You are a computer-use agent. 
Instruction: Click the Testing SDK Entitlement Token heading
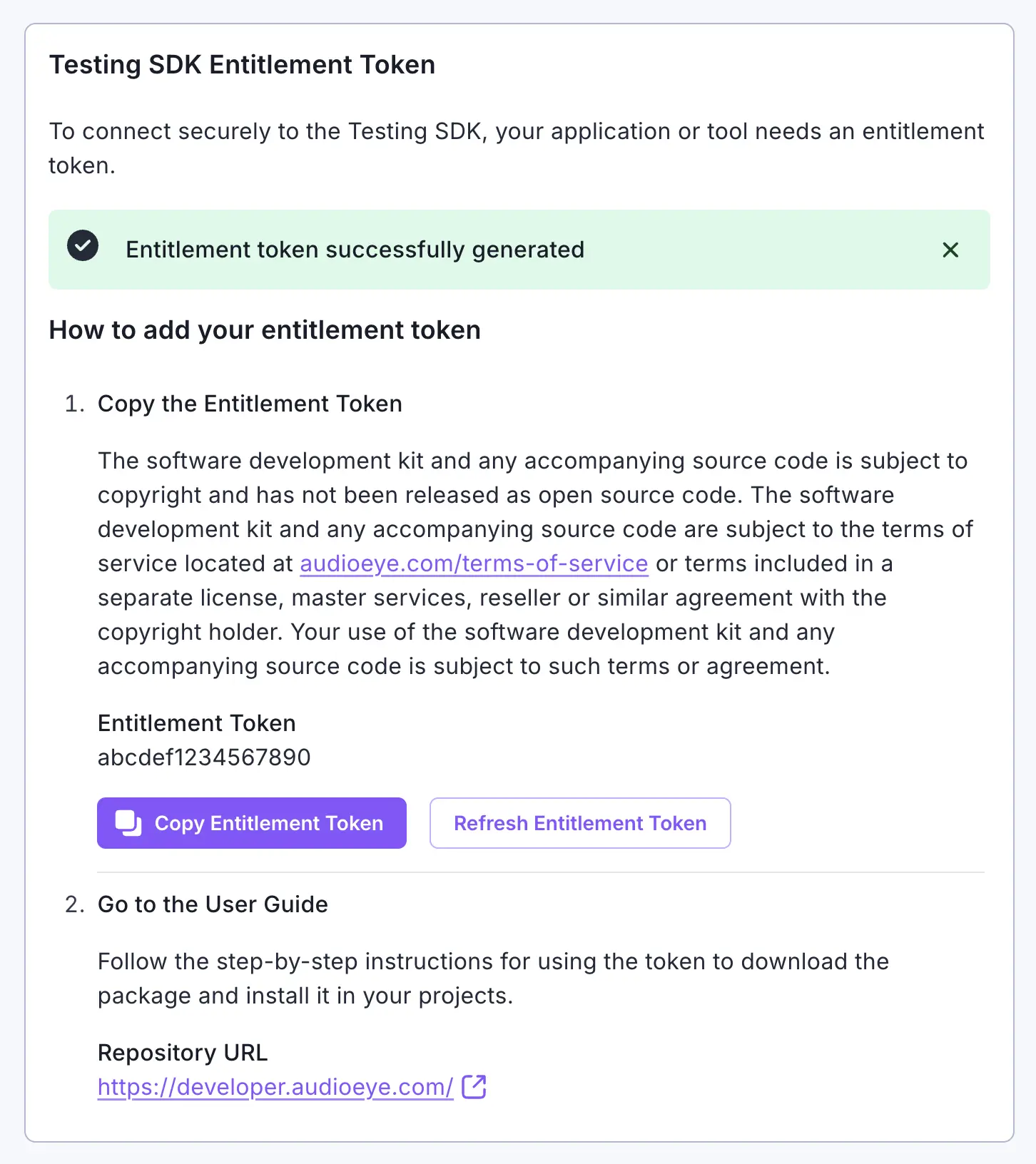[x=241, y=64]
